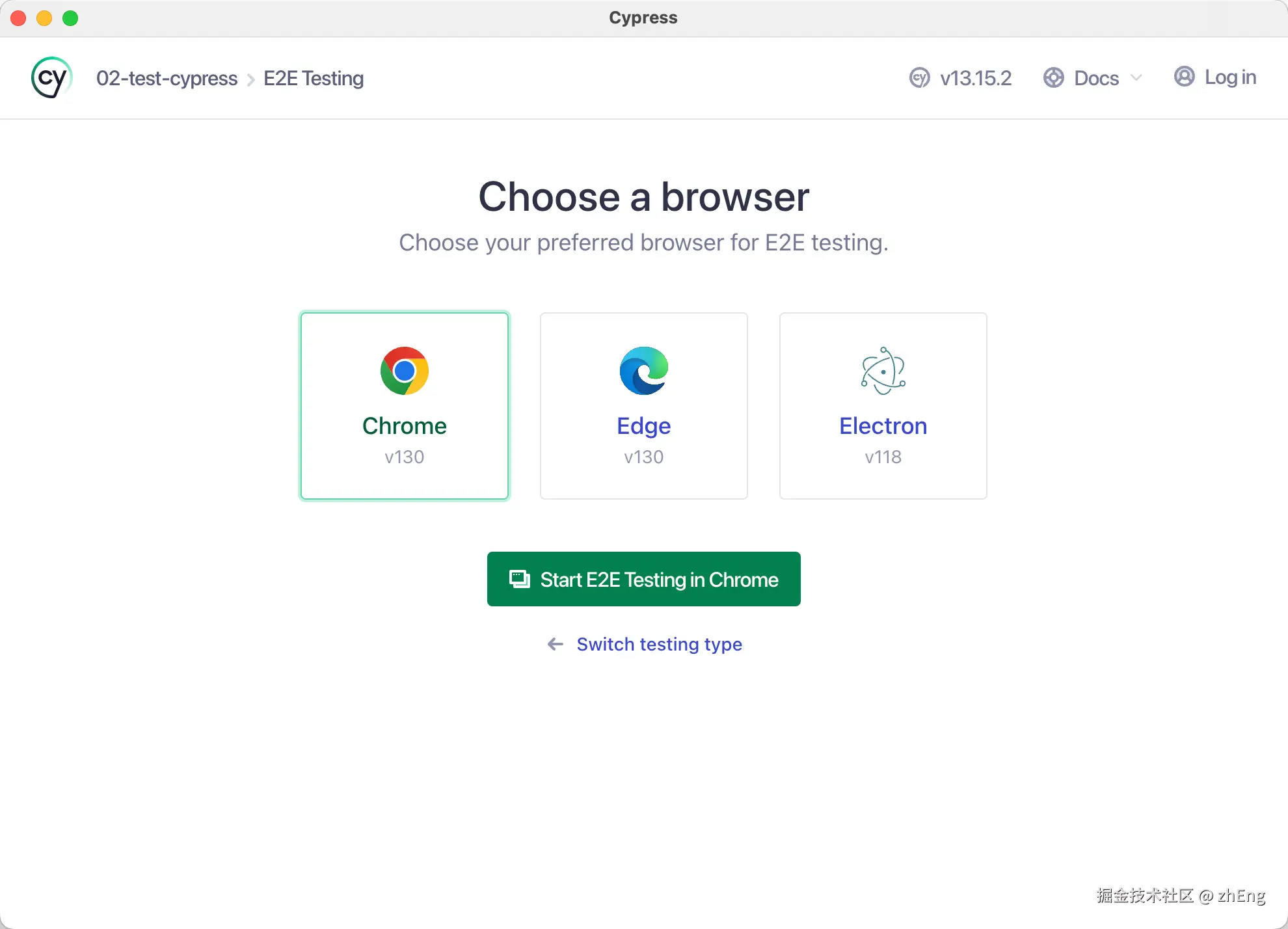
Task: Open the v13.15.2 version menu
Action: pos(975,78)
